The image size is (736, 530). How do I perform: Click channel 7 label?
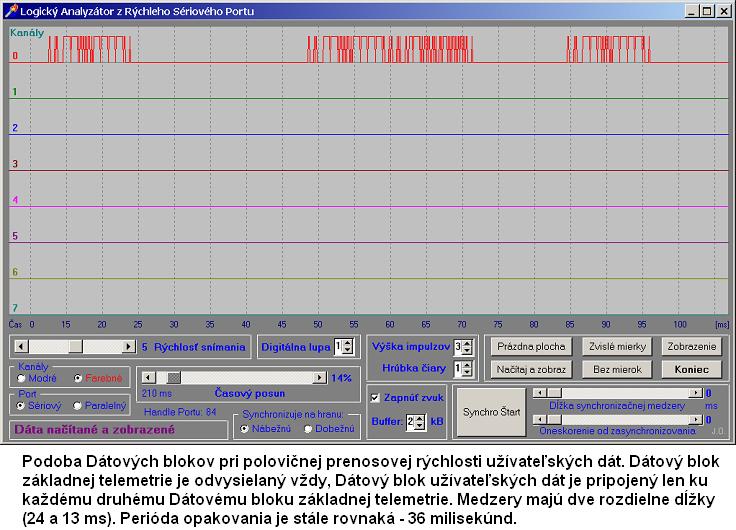(15, 308)
